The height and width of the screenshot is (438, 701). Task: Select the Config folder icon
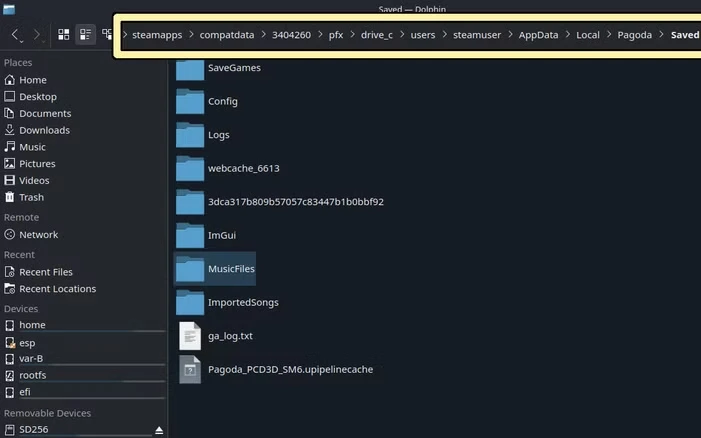click(190, 101)
